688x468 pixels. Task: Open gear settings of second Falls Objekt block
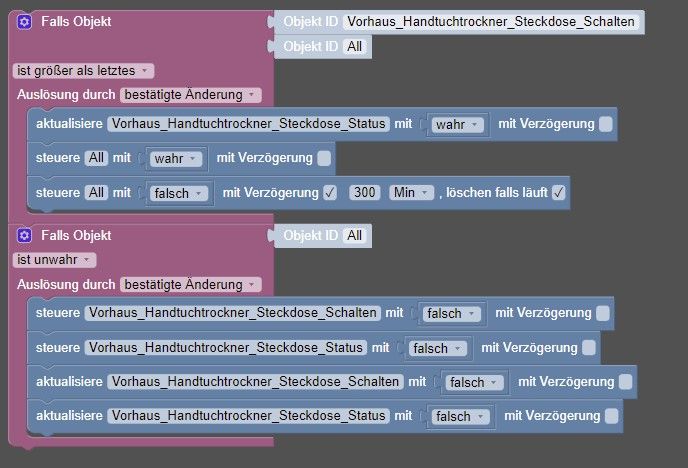25,236
